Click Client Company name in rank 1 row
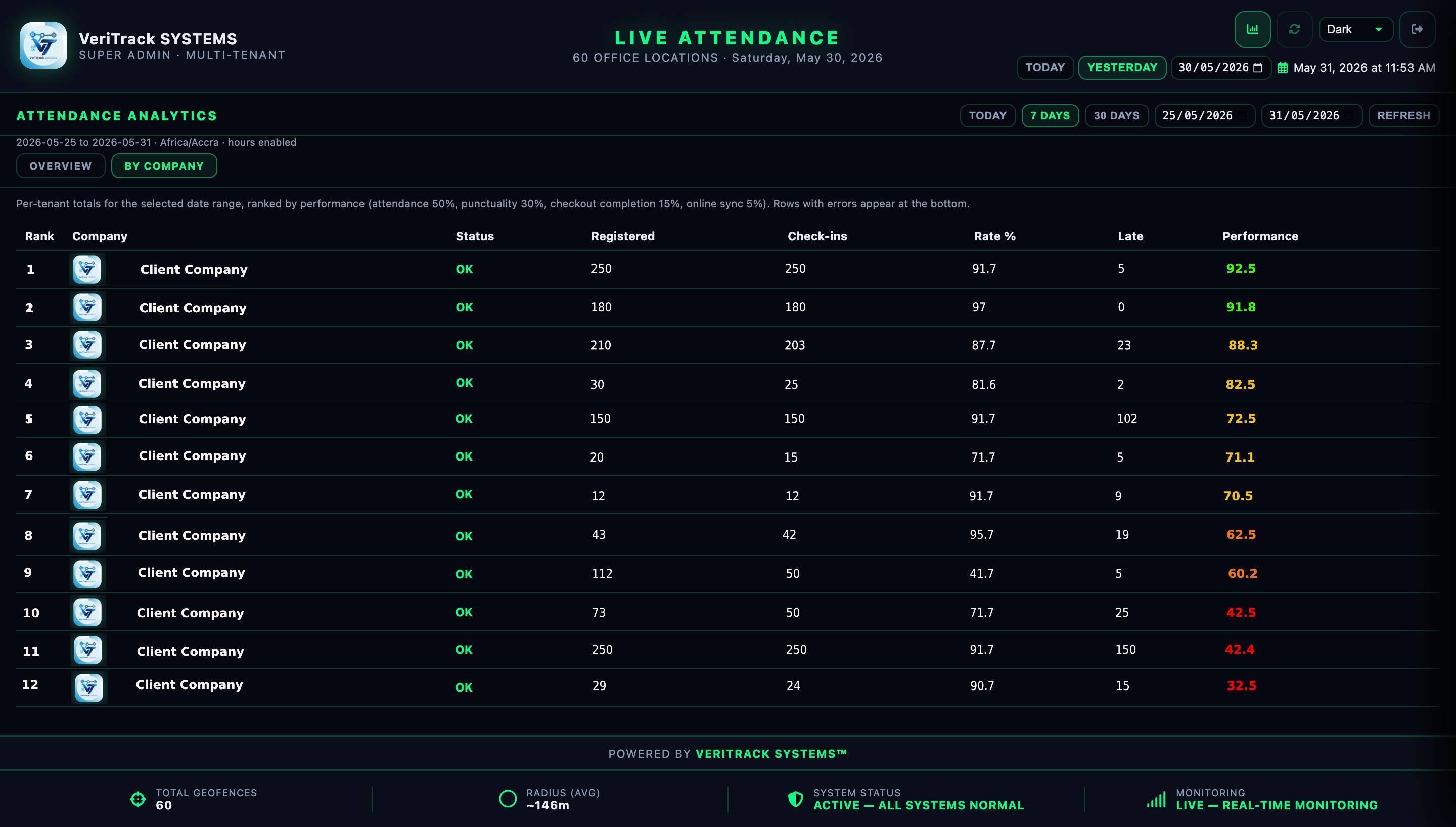The height and width of the screenshot is (827, 1456). point(194,270)
